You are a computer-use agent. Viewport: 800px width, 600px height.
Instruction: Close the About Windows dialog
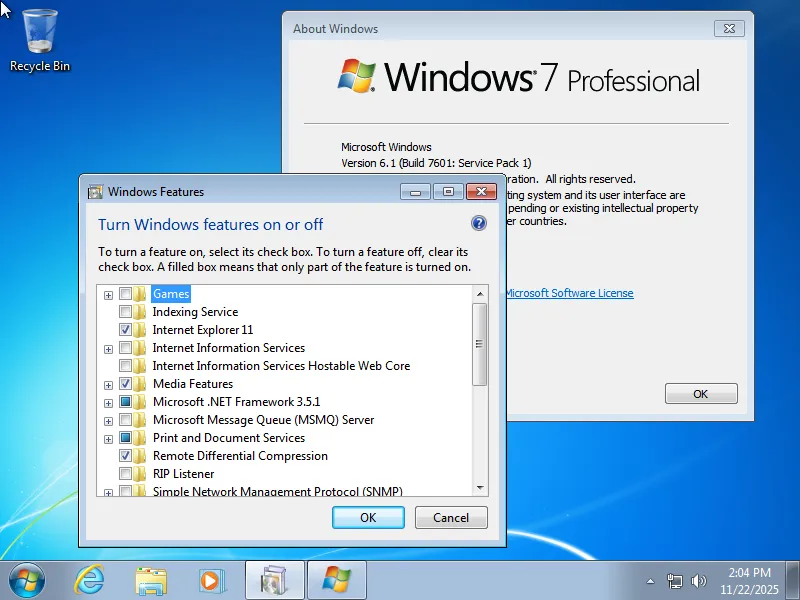point(730,29)
